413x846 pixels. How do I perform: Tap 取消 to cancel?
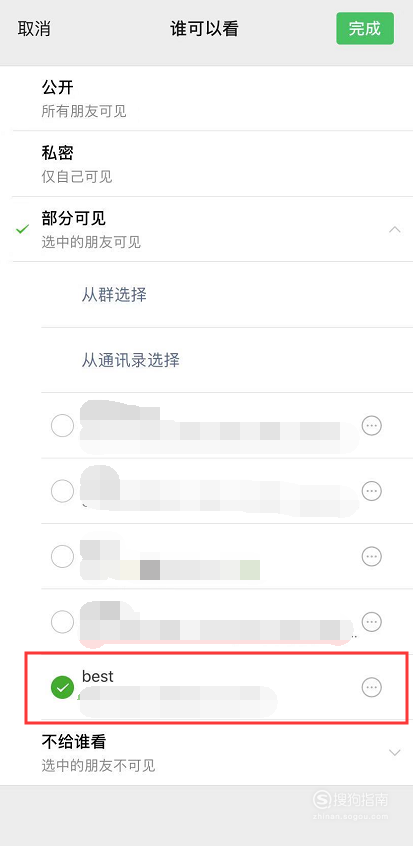[x=34, y=29]
